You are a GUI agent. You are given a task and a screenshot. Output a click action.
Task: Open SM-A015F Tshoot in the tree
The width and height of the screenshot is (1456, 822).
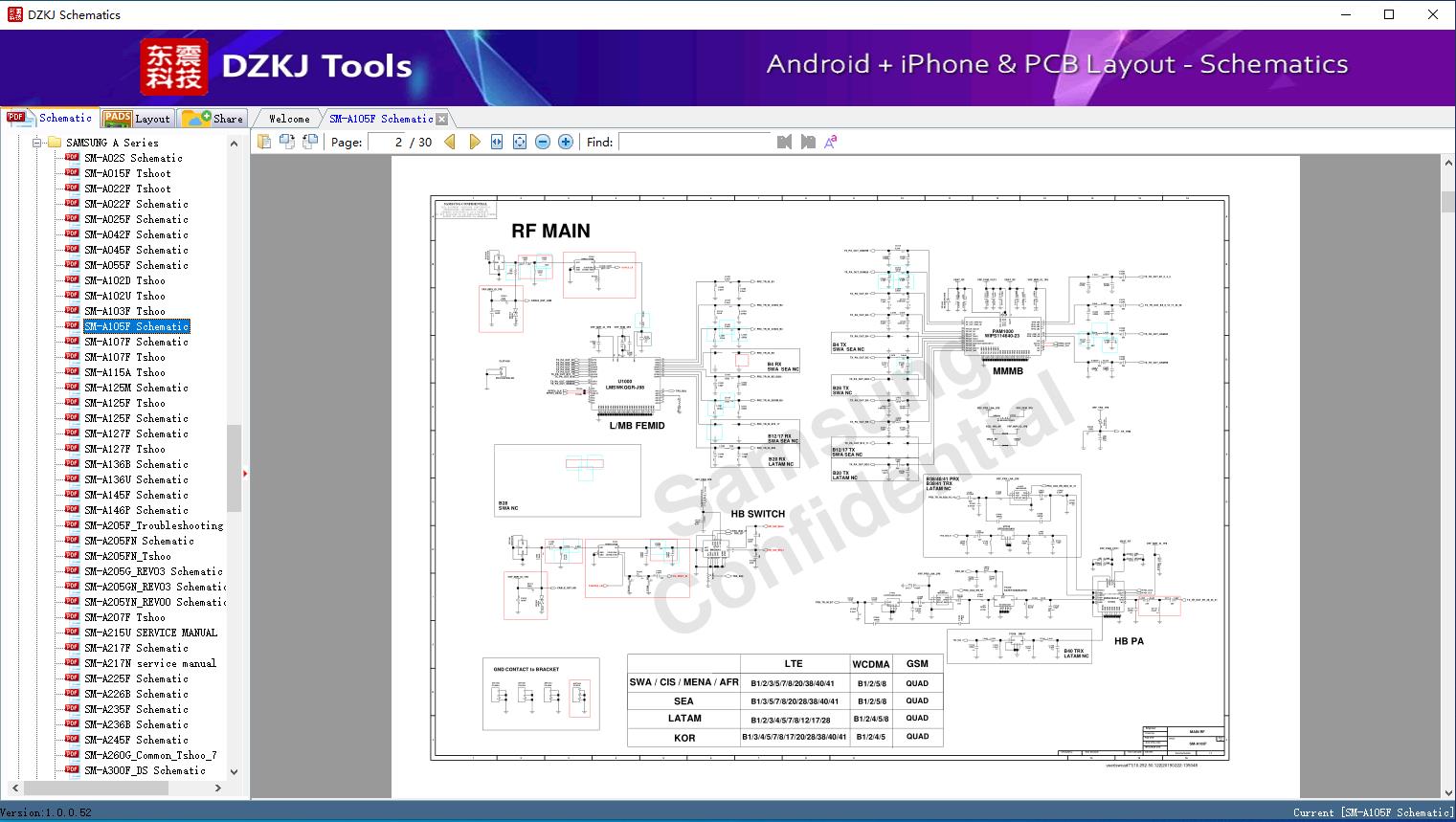coord(127,173)
